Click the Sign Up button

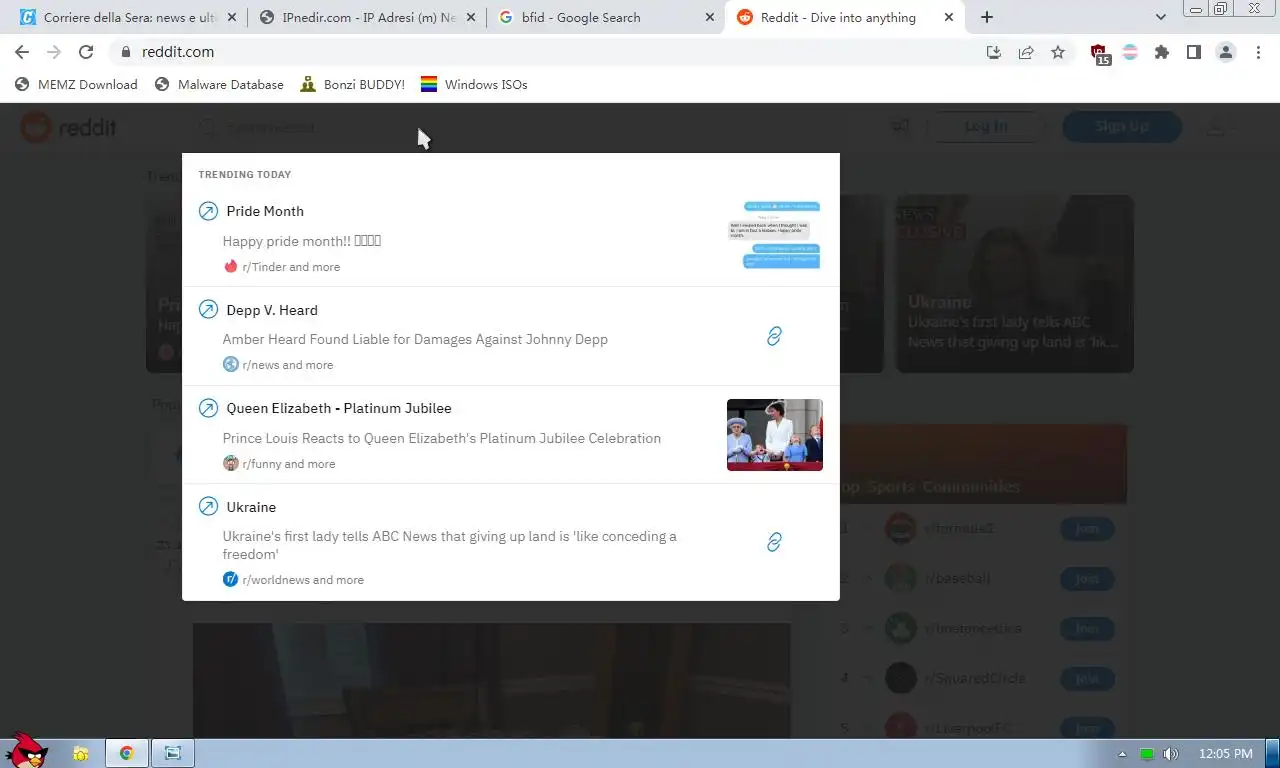coord(1121,126)
